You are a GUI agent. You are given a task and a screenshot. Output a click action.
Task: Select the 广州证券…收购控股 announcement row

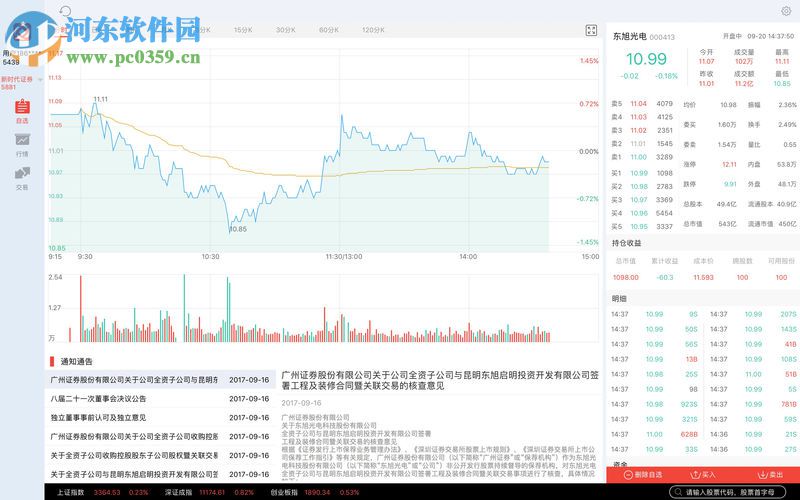click(x=160, y=436)
